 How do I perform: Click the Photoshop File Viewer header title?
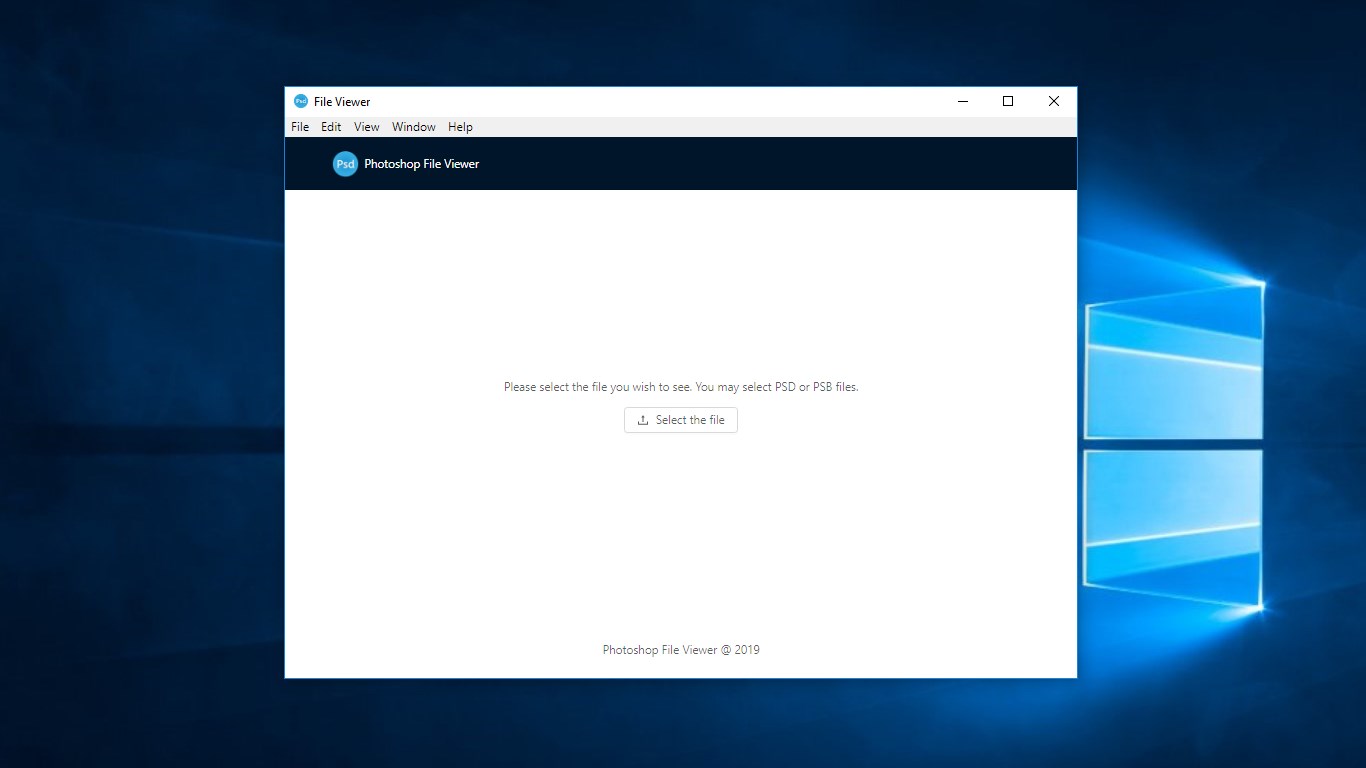pos(422,164)
